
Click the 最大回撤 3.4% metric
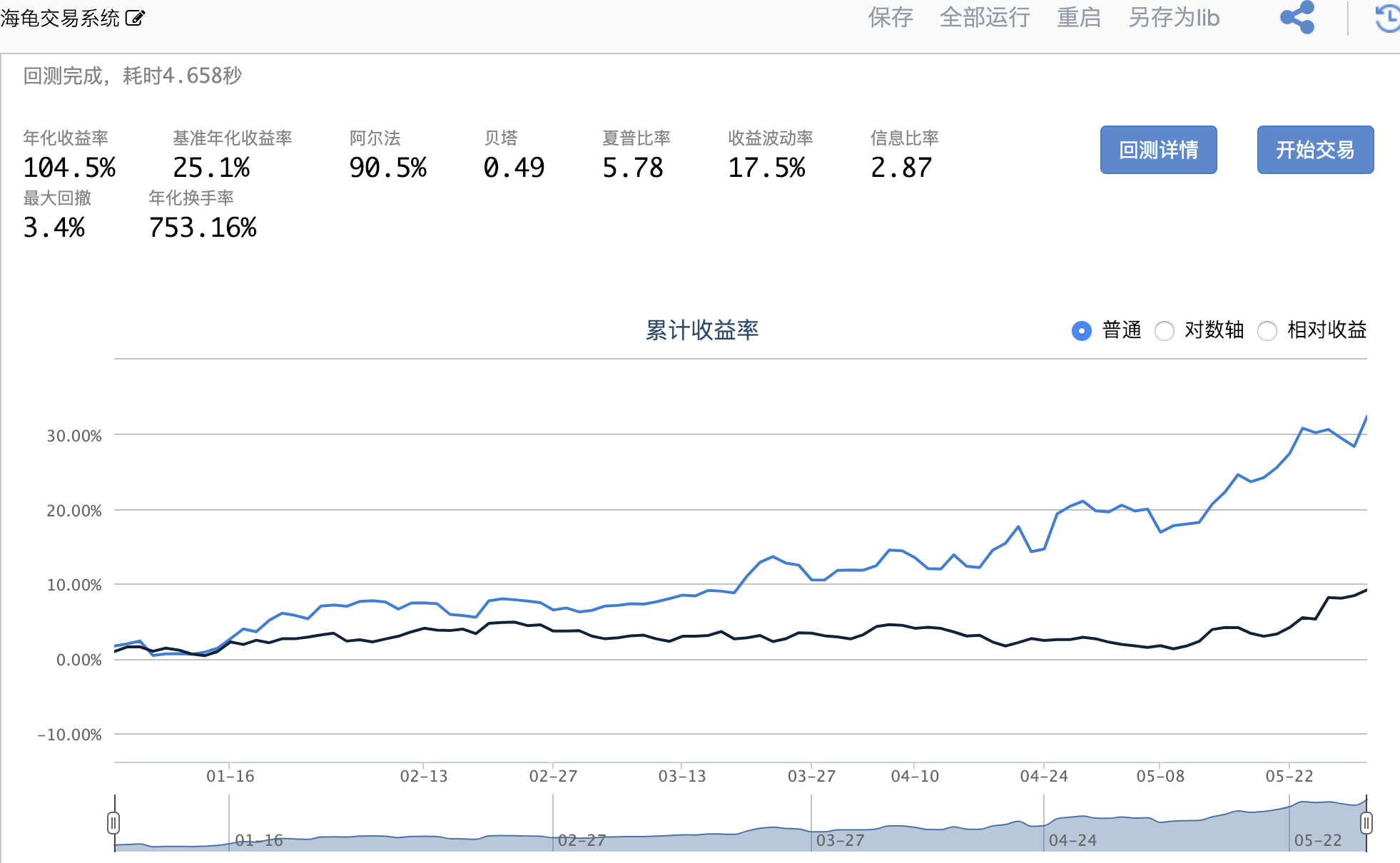click(54, 228)
